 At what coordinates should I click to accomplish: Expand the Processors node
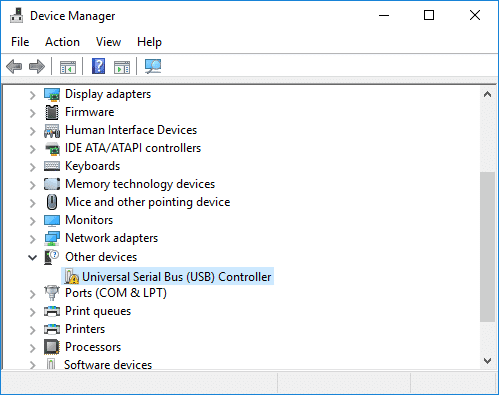point(32,348)
